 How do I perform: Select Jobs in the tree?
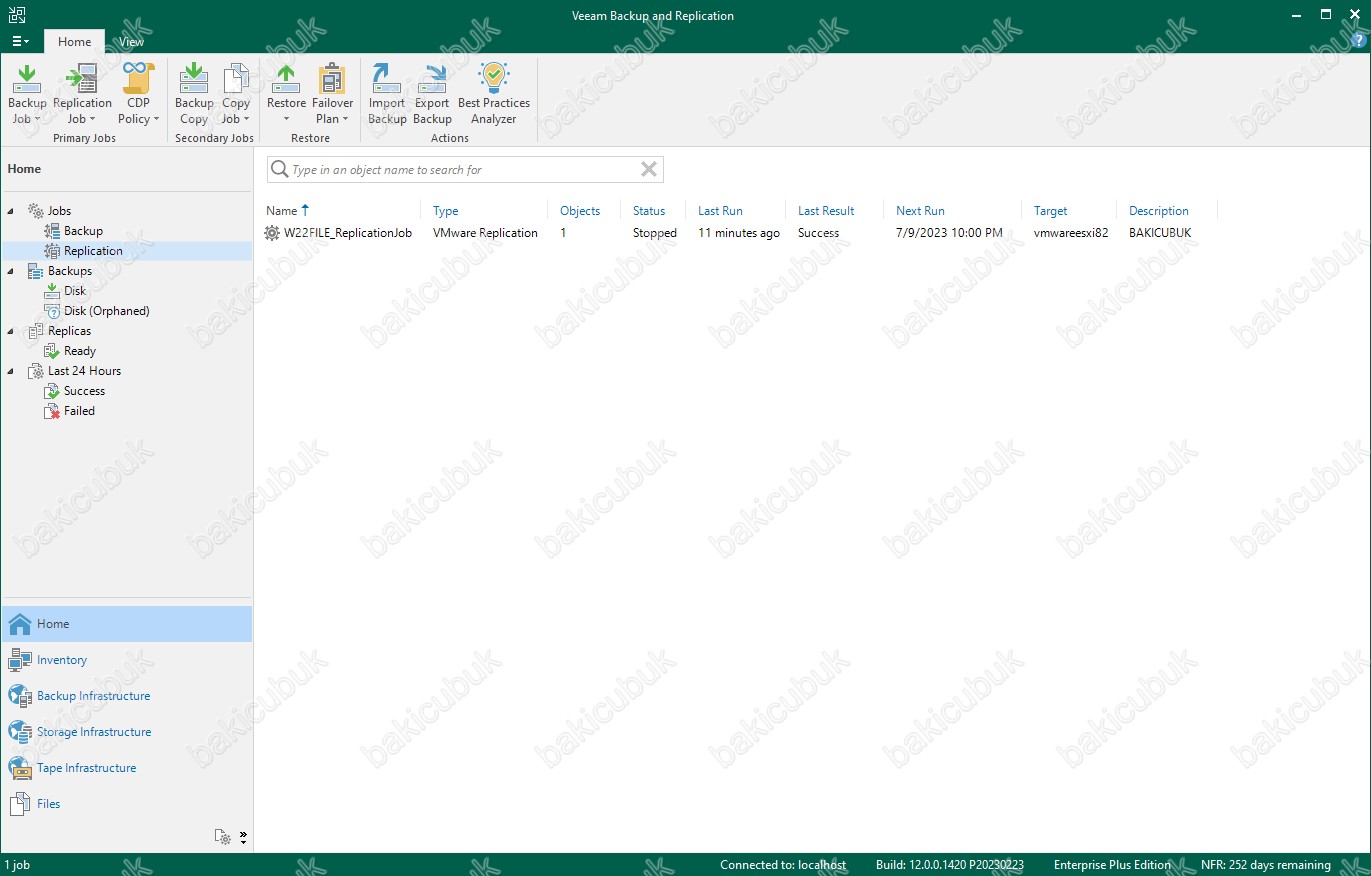(59, 211)
